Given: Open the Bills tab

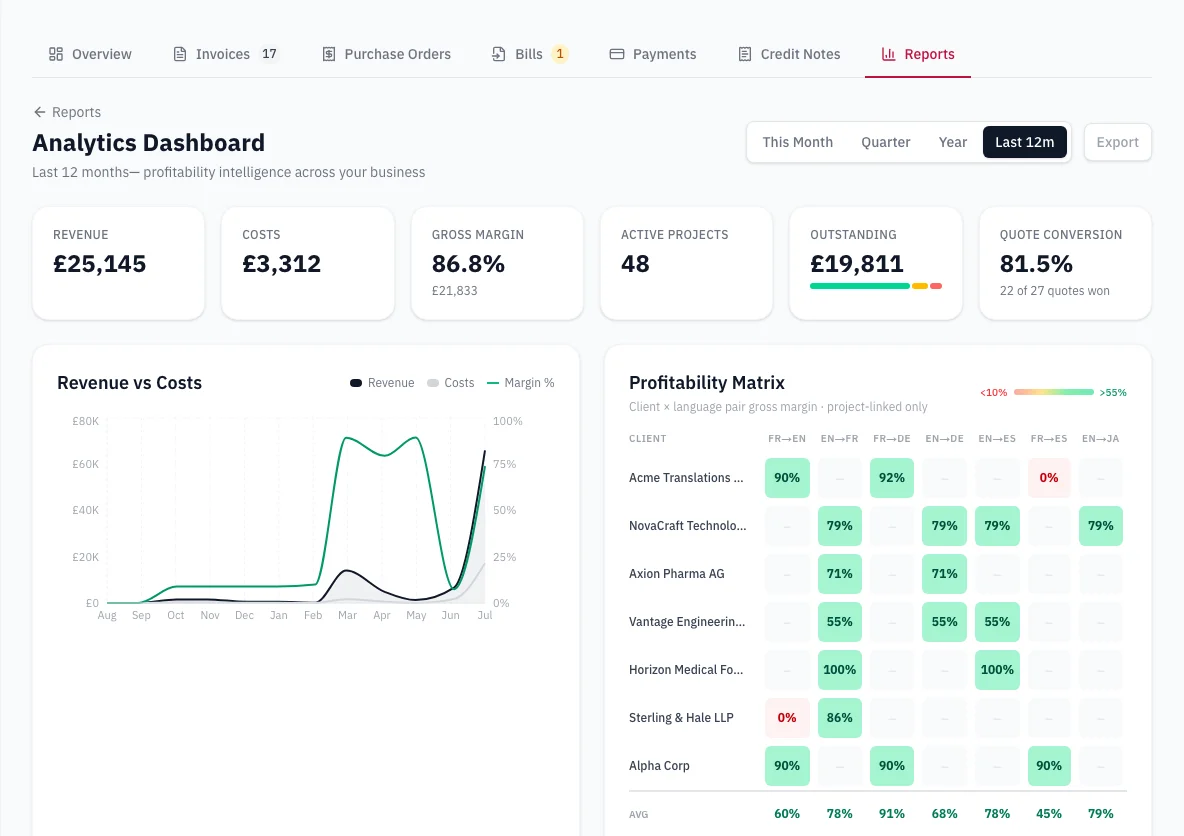Looking at the screenshot, I should click(x=530, y=54).
